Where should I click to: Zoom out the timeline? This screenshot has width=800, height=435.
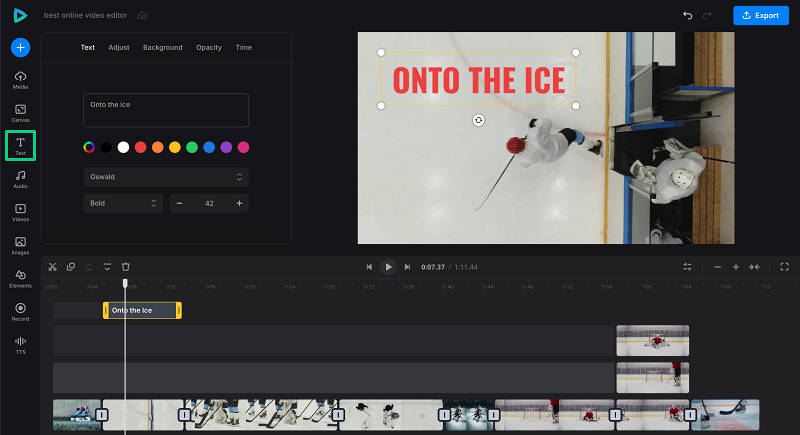(x=717, y=267)
